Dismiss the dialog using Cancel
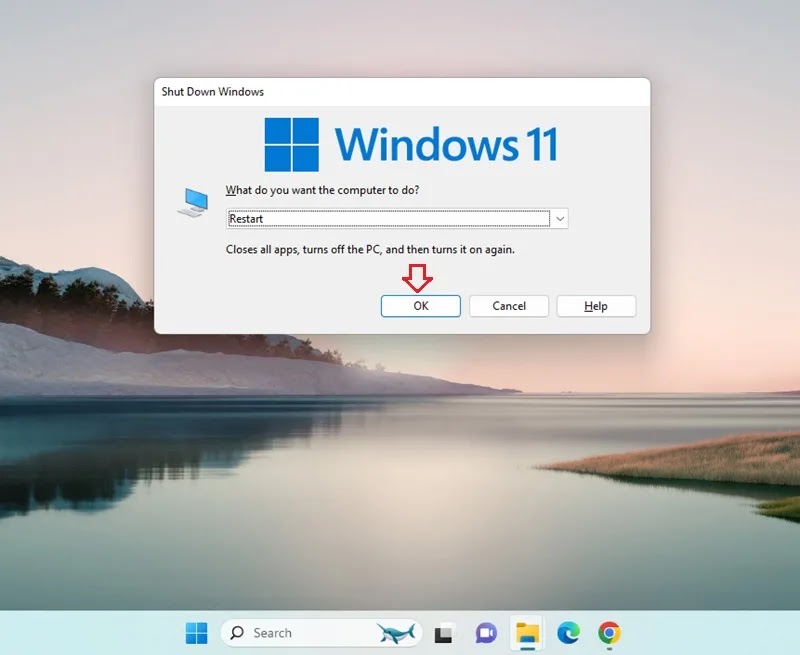Viewport: 800px width, 655px height. (509, 306)
